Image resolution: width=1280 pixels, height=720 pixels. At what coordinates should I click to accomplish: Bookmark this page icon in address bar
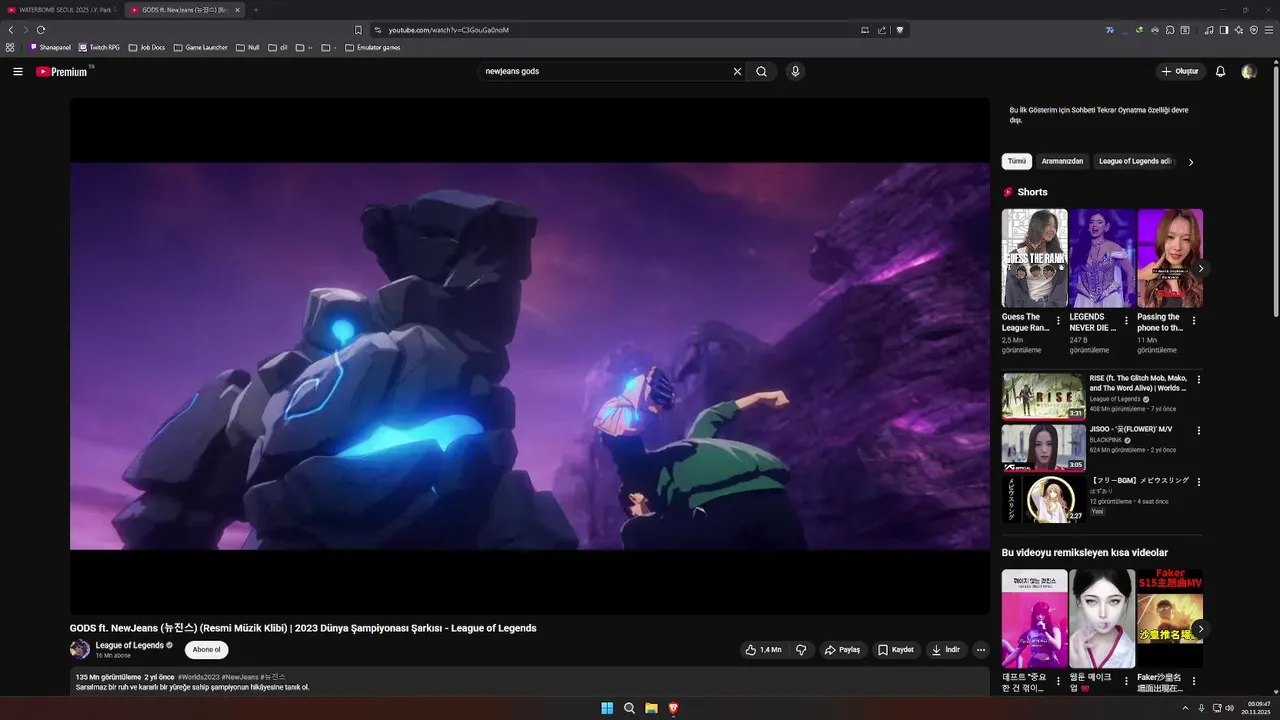[x=358, y=30]
